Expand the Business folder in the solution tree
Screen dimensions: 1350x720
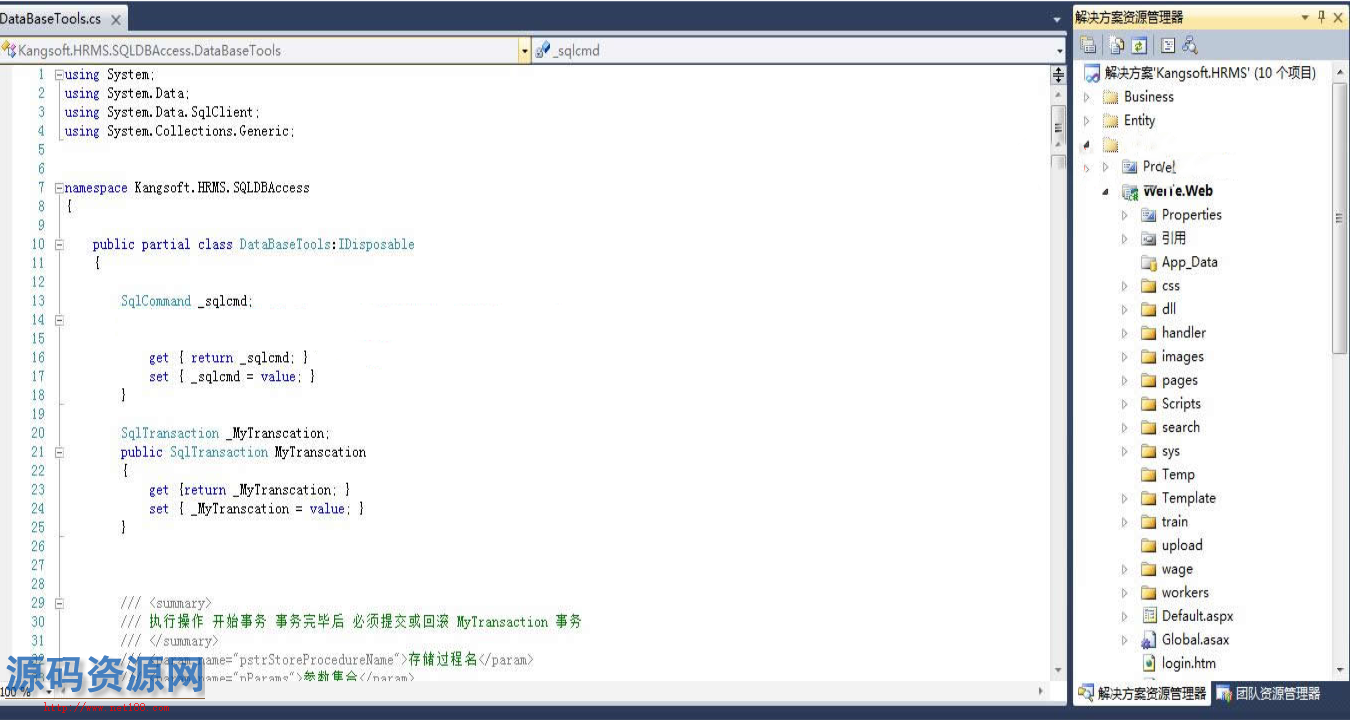pyautogui.click(x=1087, y=97)
